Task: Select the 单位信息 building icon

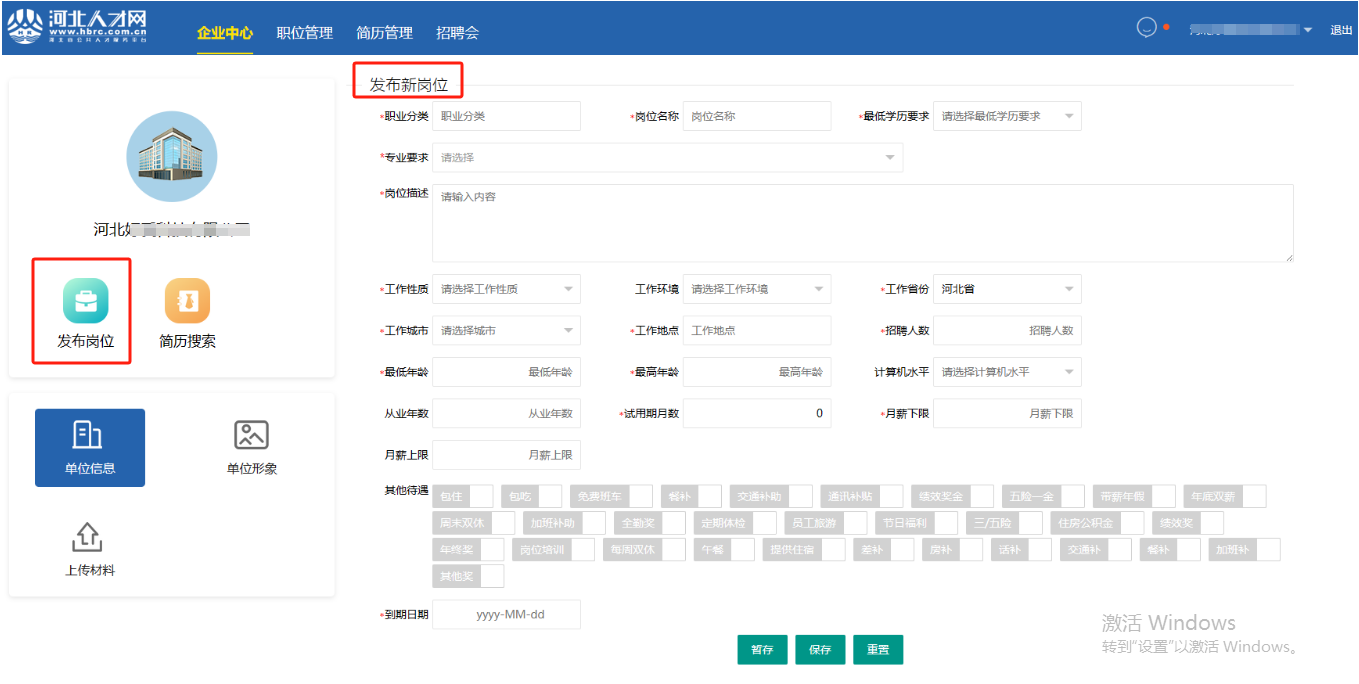Action: [x=89, y=435]
